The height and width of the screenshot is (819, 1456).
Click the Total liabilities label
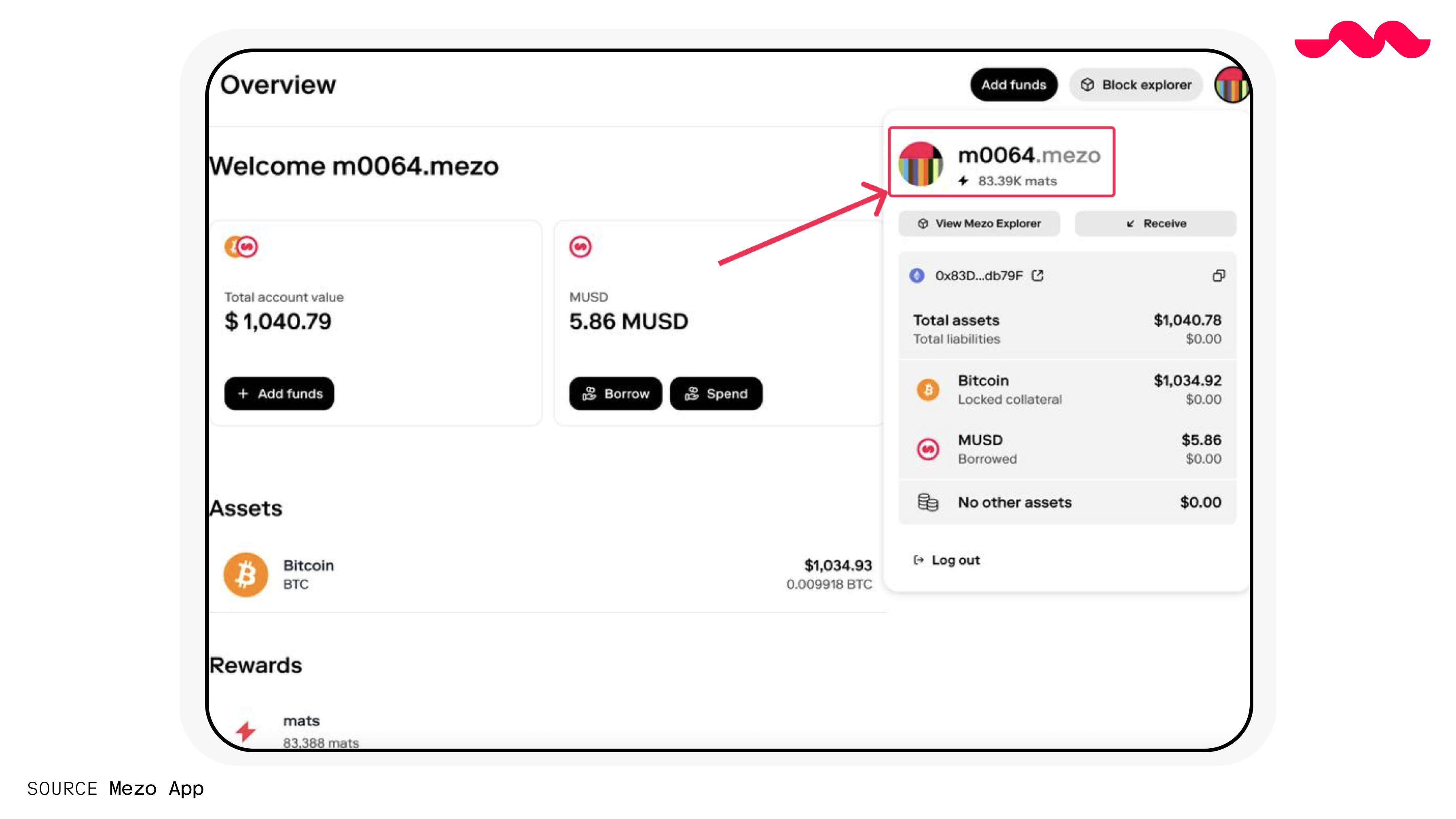click(957, 339)
